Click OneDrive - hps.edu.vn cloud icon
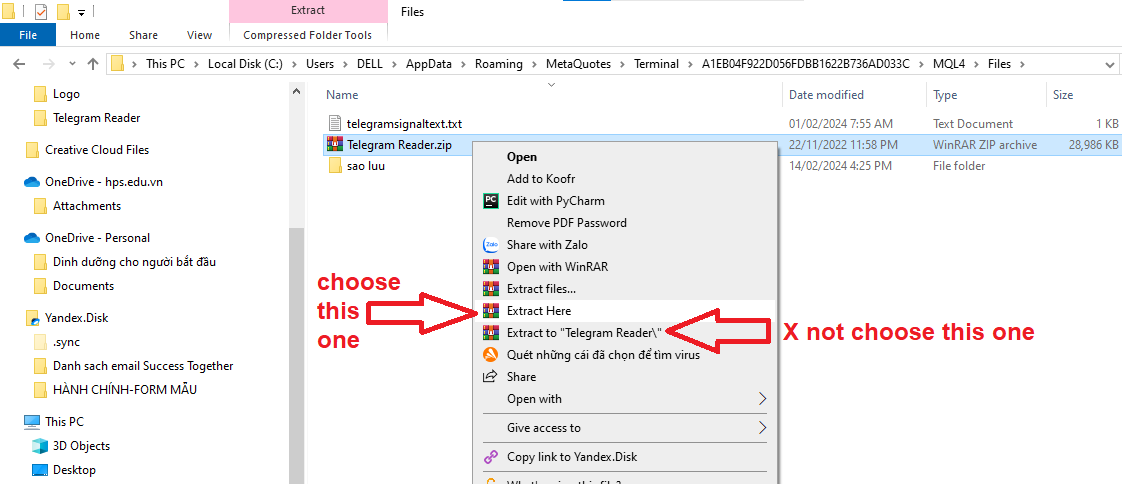The image size is (1122, 484). pos(31,182)
